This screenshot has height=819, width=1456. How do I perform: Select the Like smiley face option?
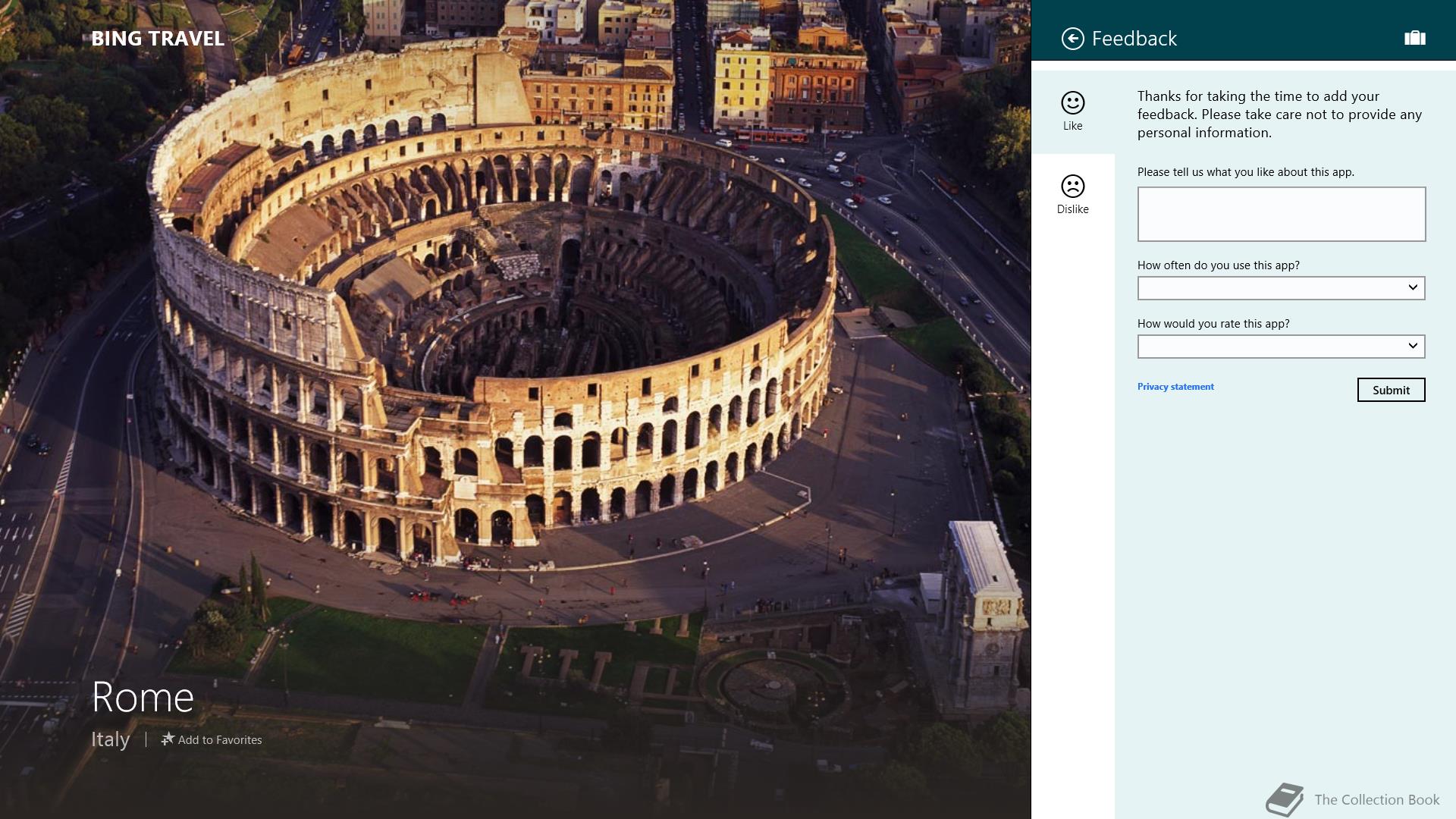coord(1072,111)
